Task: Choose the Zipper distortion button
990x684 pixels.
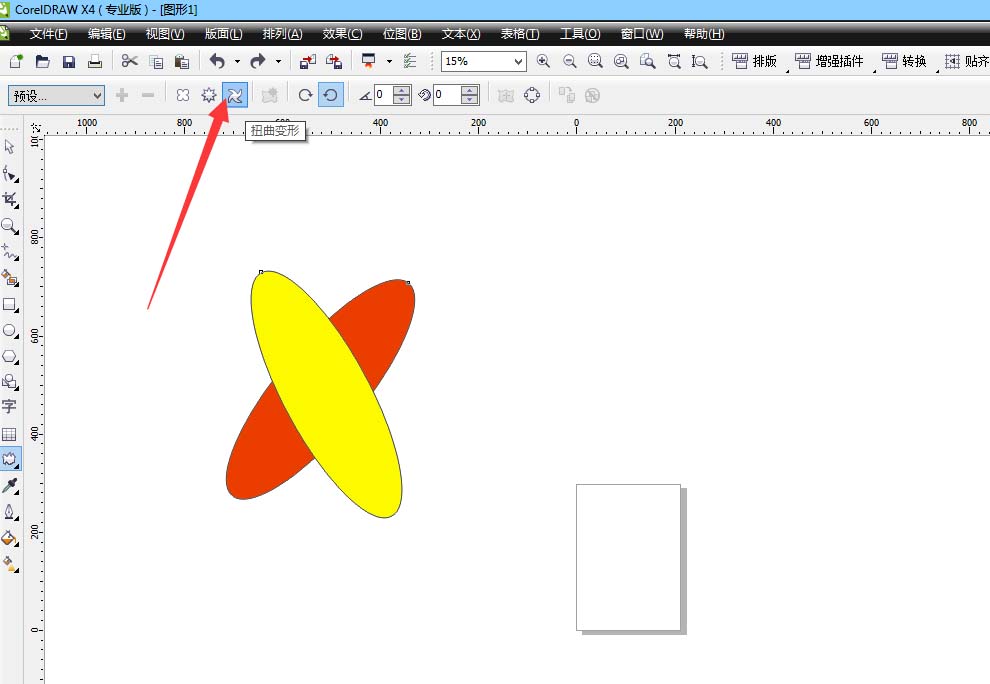Action: pos(209,96)
